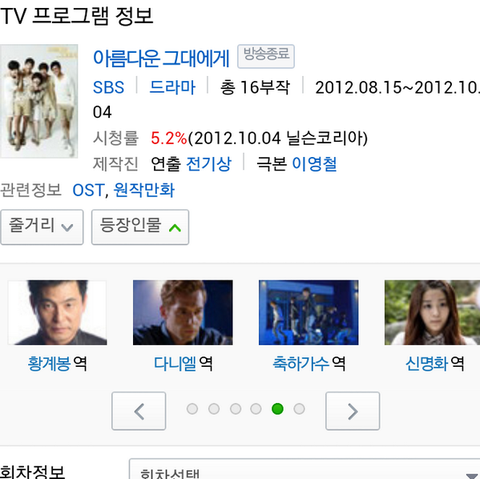Open the 아름다운 그대에게 title link

[161, 58]
